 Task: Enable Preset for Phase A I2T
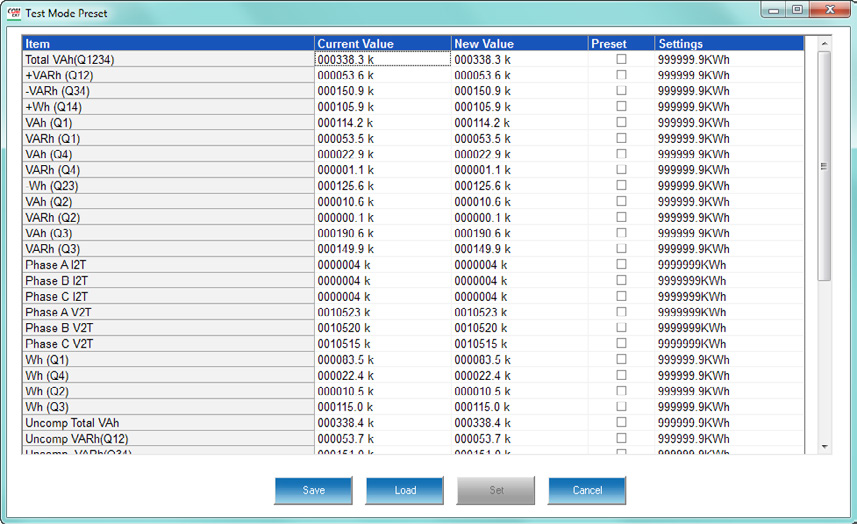(x=621, y=264)
